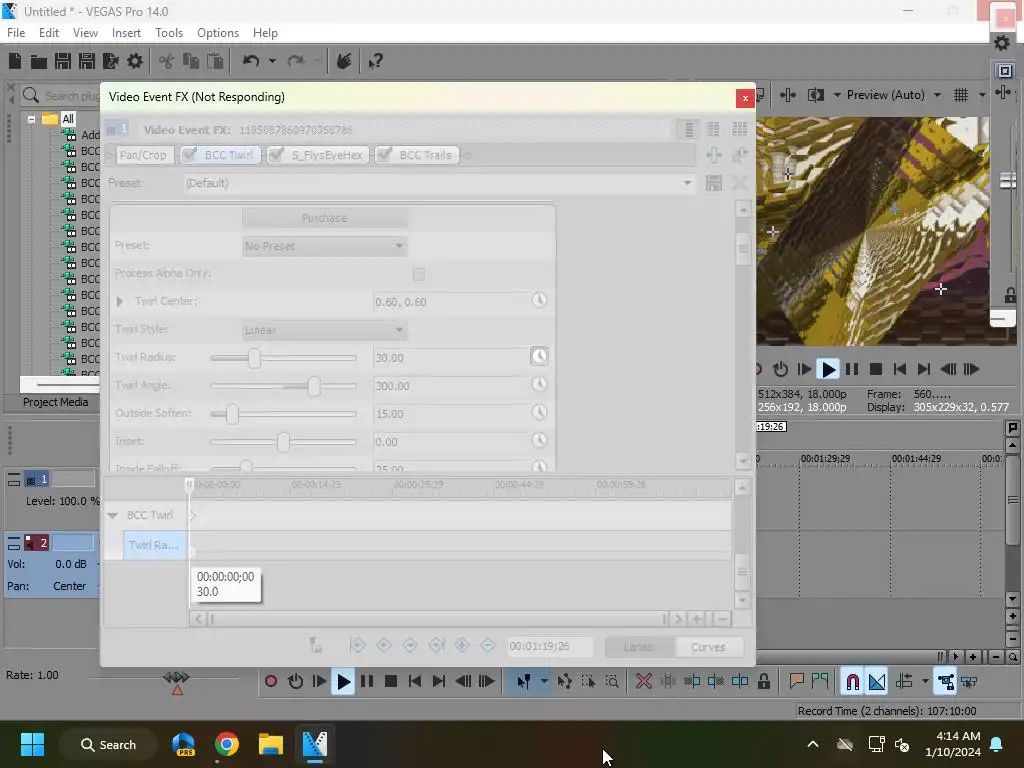Collapse the All plugins folder
Viewport: 1024px width, 768px height.
pyautogui.click(x=31, y=119)
